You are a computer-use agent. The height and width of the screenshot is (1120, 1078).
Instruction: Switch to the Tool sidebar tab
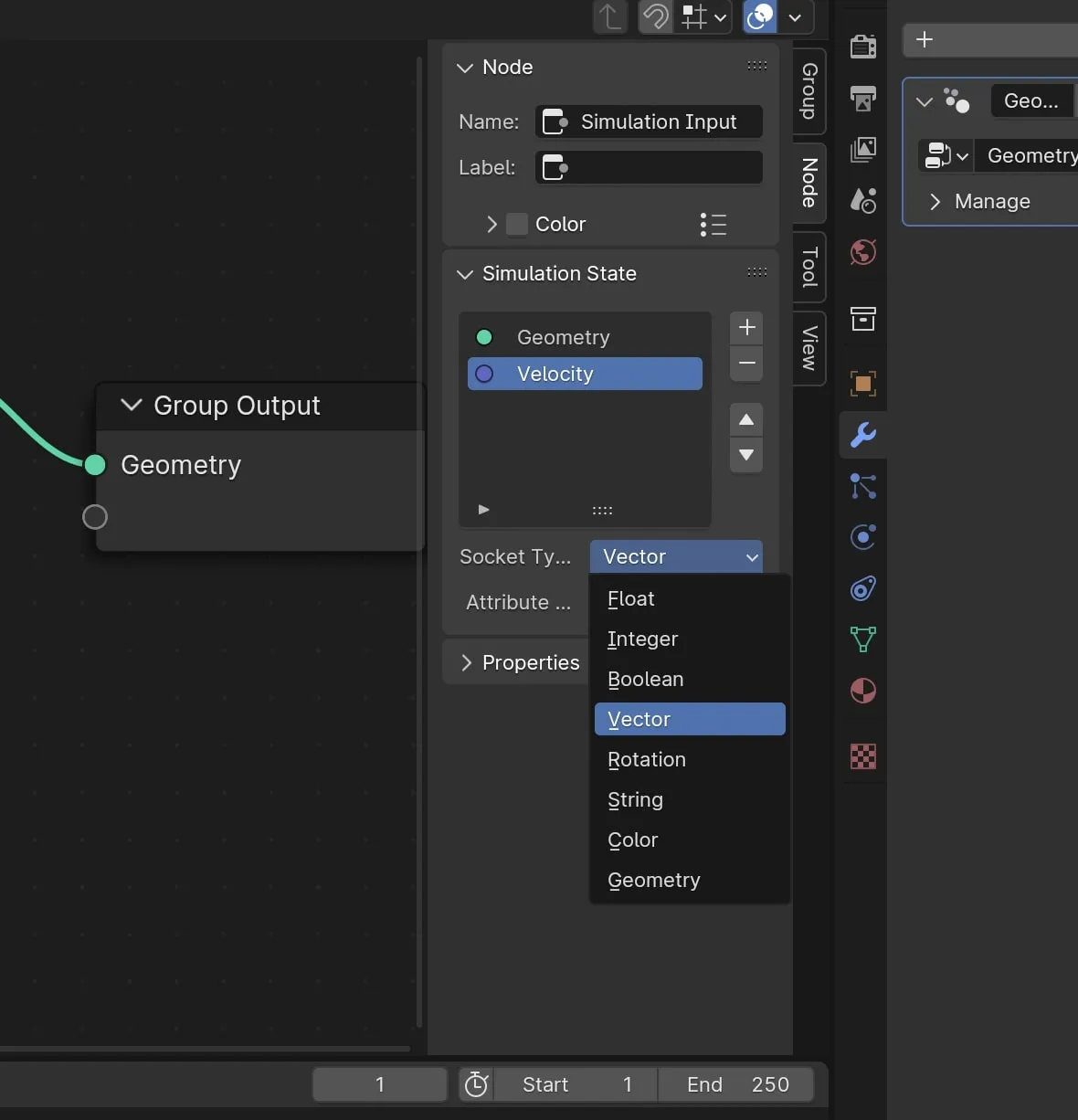(x=809, y=267)
